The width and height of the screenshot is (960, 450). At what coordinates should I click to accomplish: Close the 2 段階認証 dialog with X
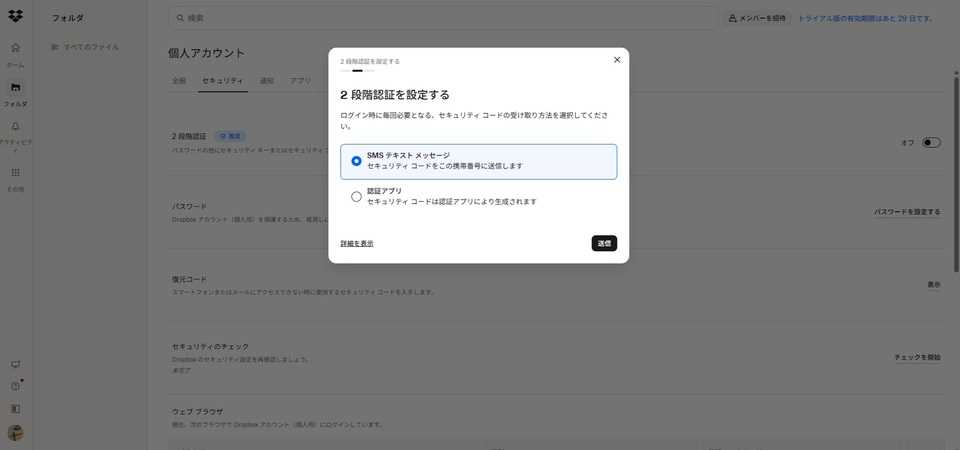(617, 59)
